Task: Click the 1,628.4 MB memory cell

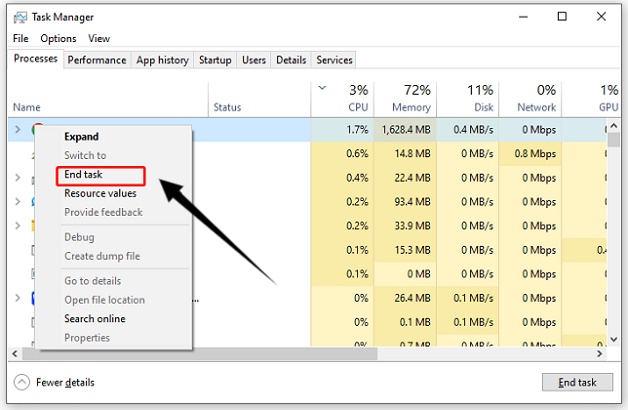Action: (405, 129)
